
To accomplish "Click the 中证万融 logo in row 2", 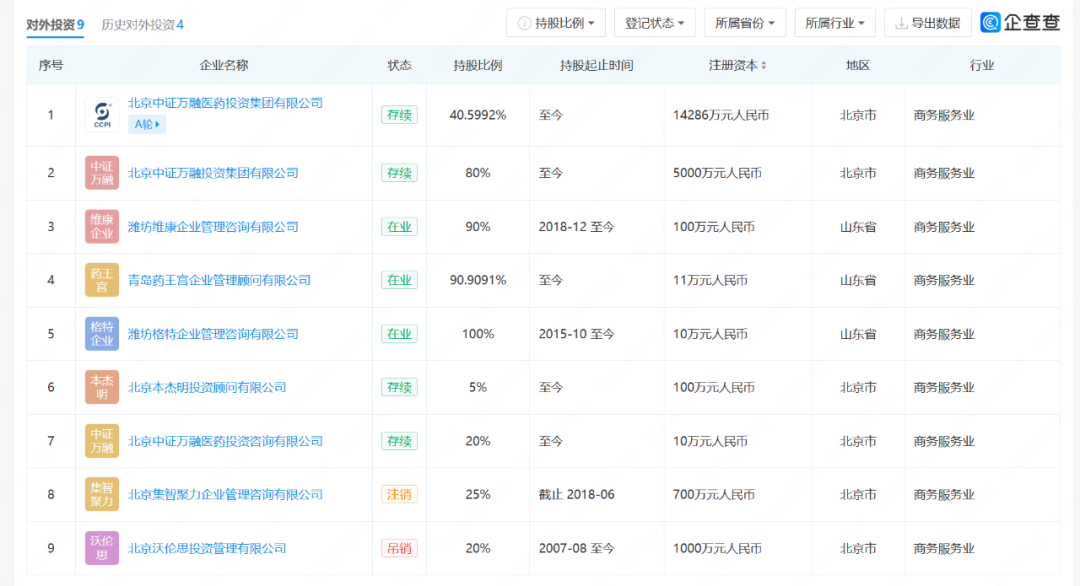I will click(101, 172).
